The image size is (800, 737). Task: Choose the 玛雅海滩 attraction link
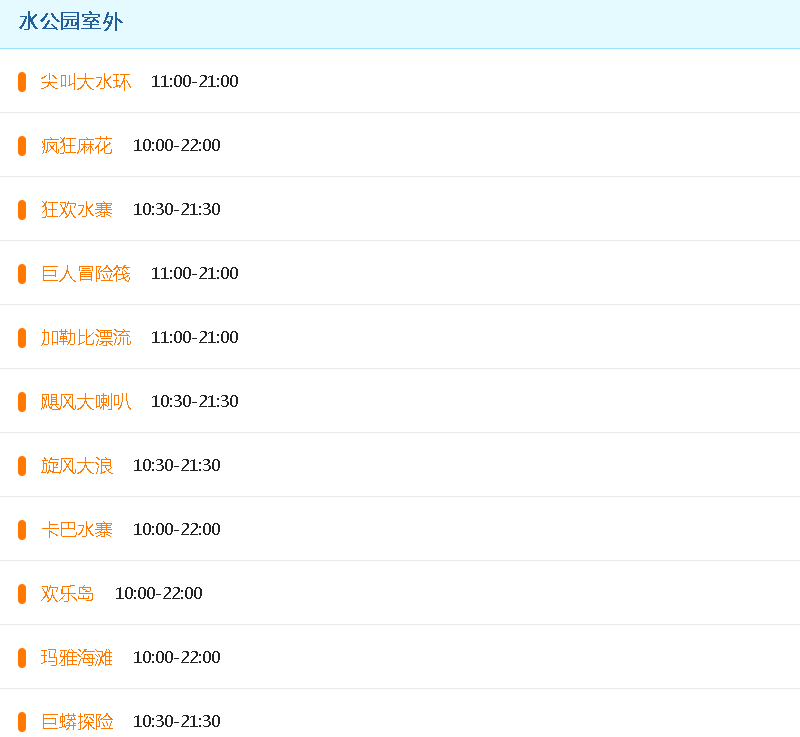(x=77, y=658)
